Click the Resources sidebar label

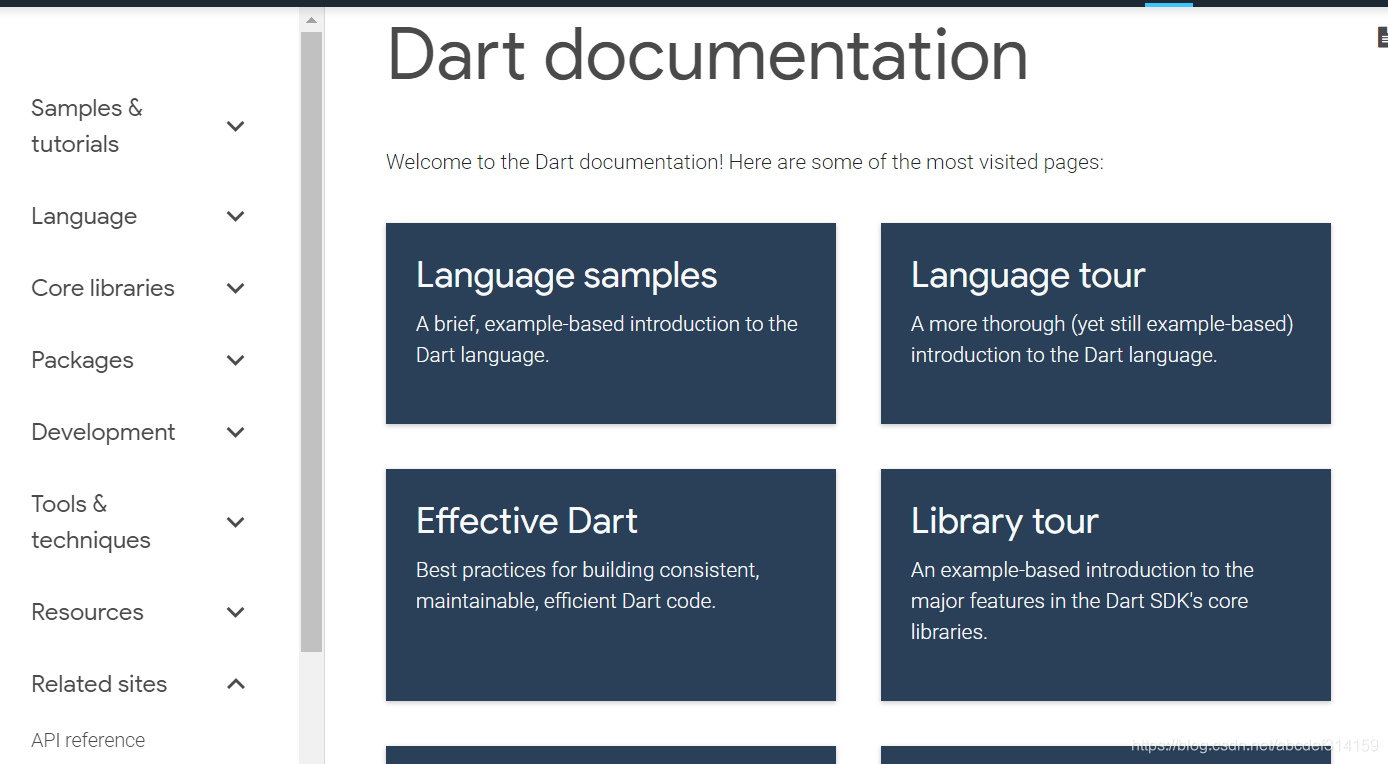[87, 612]
